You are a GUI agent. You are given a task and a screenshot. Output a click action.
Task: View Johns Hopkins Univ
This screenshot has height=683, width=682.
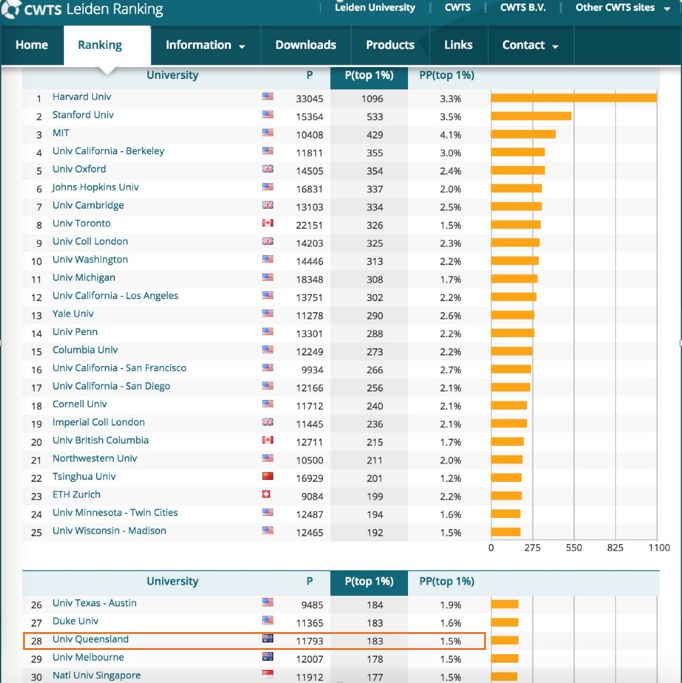[x=95, y=187]
